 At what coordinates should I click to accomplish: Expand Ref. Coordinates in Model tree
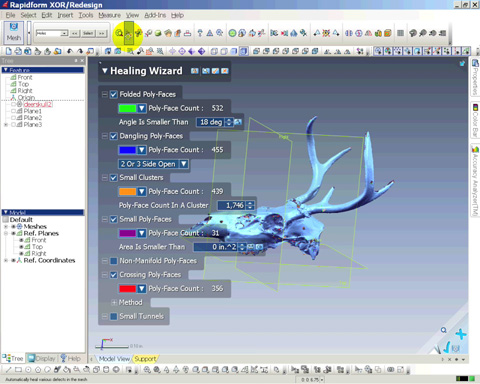pos(6,260)
